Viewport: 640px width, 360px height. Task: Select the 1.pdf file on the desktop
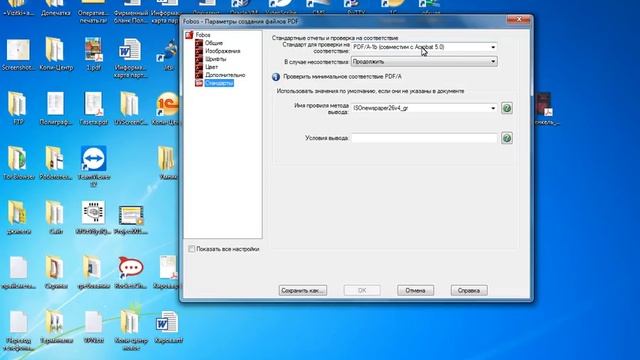(93, 55)
